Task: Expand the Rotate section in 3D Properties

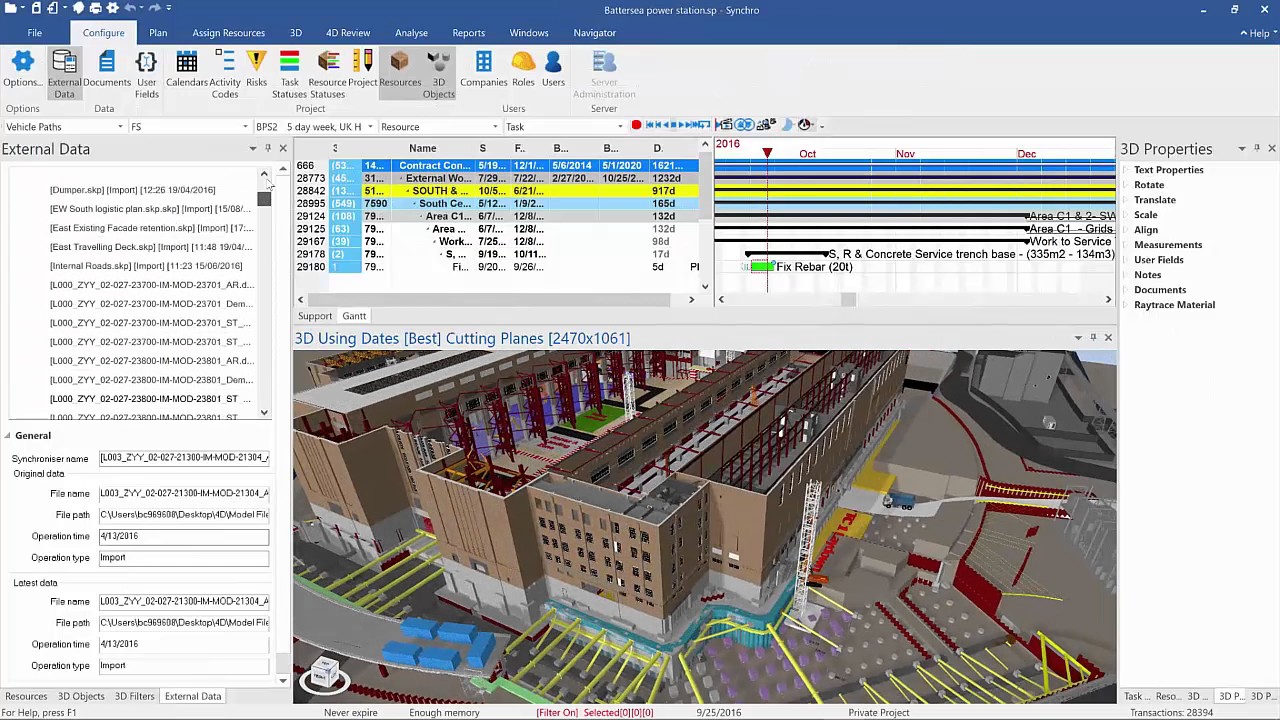Action: (x=1148, y=185)
